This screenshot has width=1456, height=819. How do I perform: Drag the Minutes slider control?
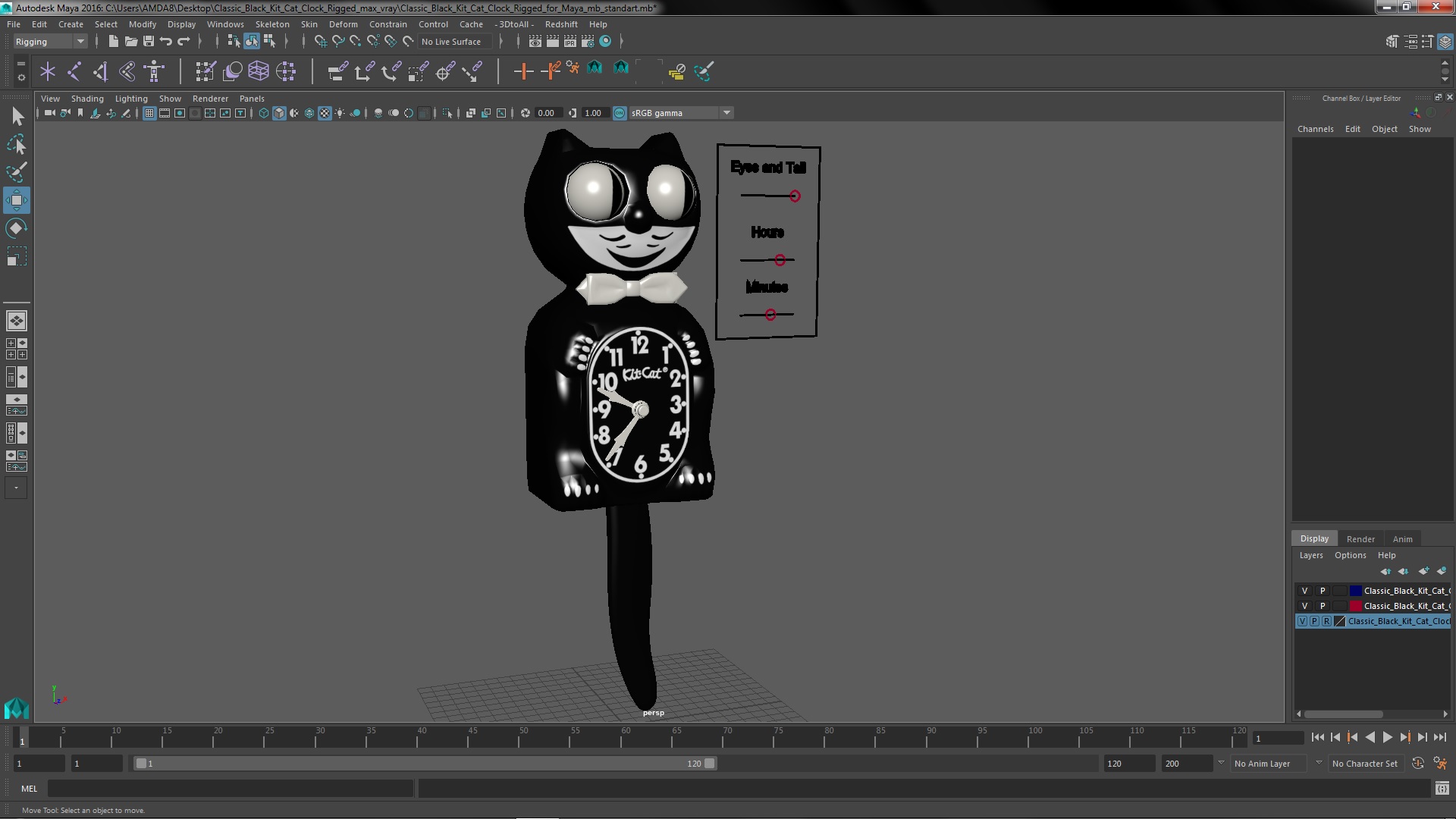coord(770,314)
